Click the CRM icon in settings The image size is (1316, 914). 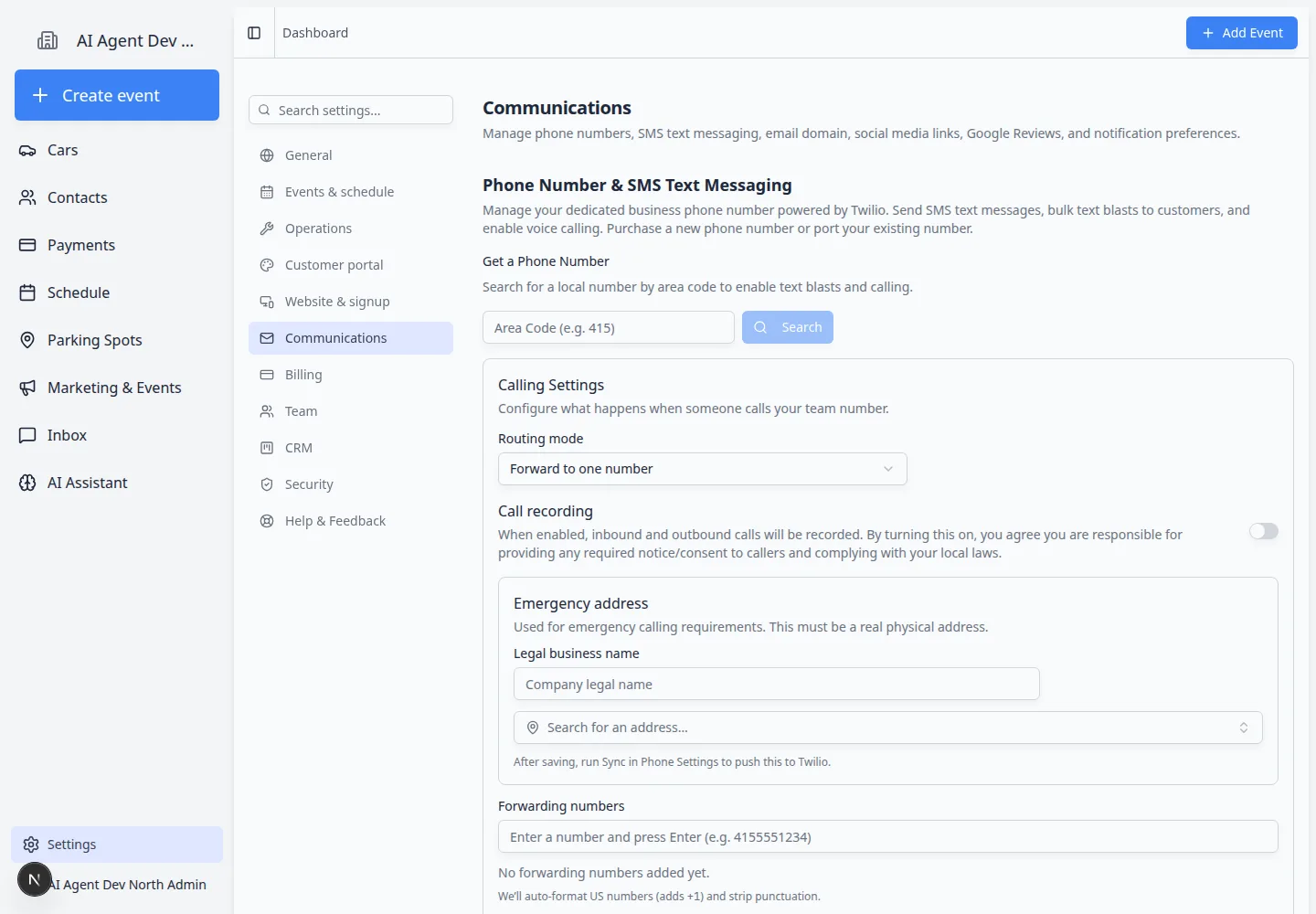[x=267, y=448]
